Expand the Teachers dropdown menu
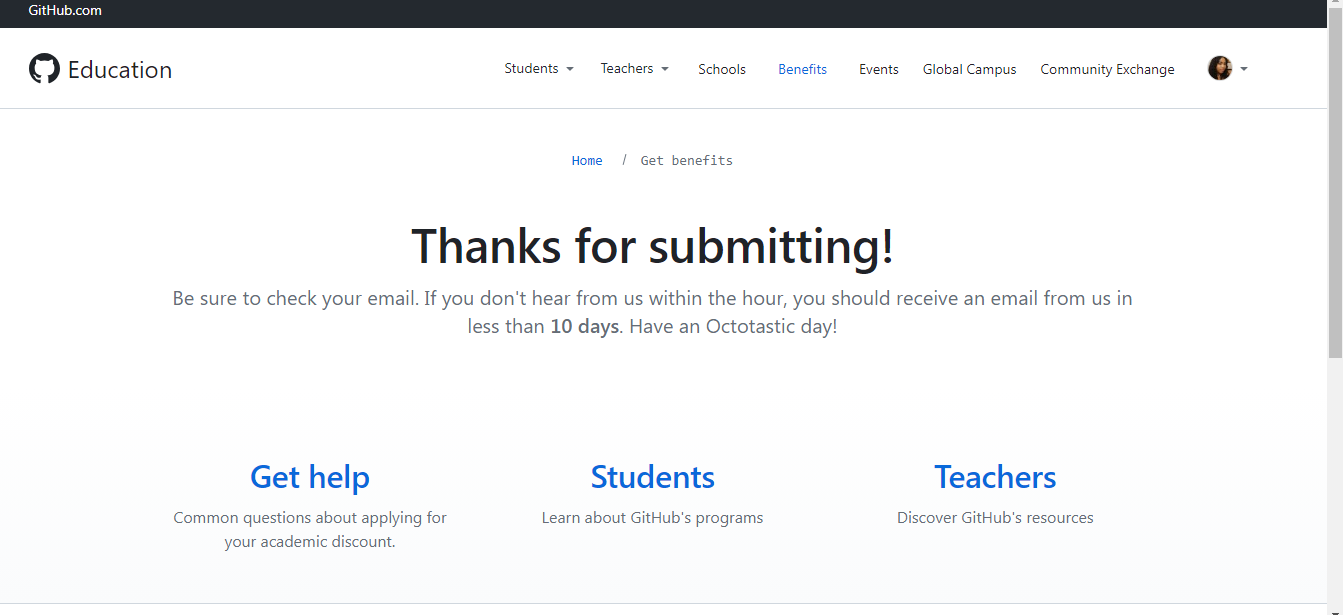Screen dimensions: 1343x615 [x=634, y=69]
